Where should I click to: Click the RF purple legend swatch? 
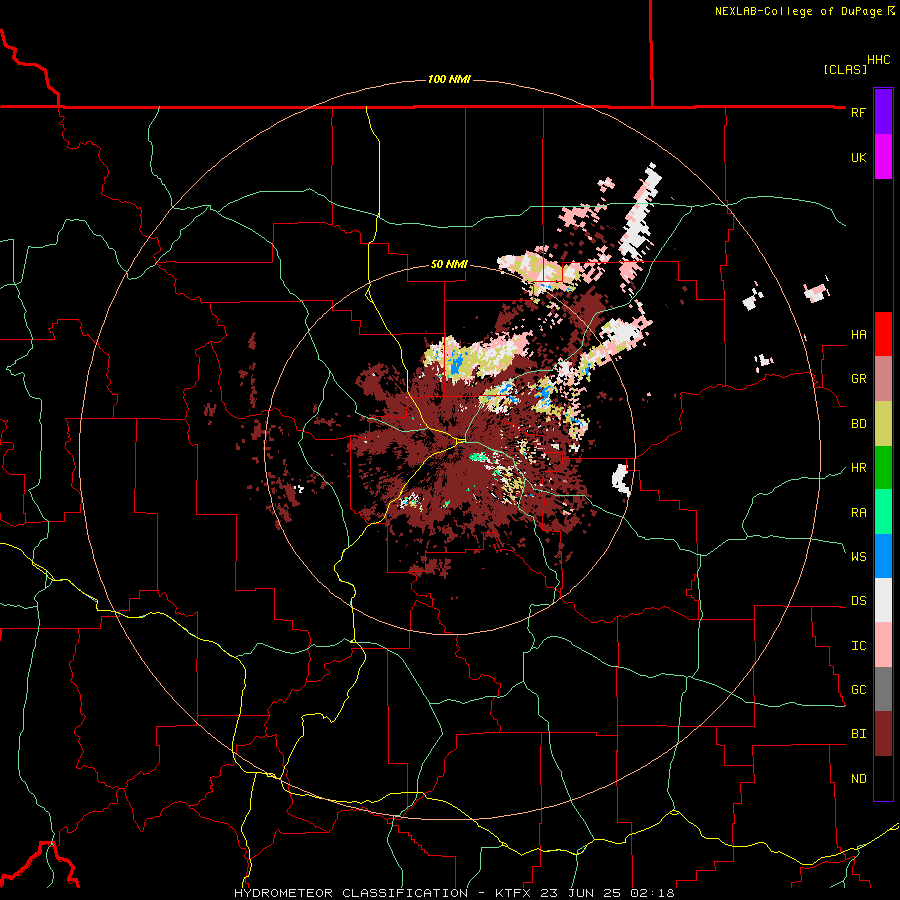pyautogui.click(x=883, y=112)
